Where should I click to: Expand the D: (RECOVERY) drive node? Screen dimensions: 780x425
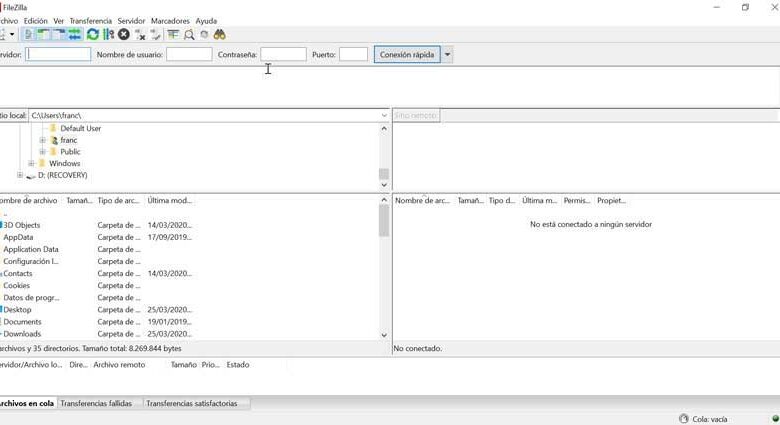click(20, 175)
